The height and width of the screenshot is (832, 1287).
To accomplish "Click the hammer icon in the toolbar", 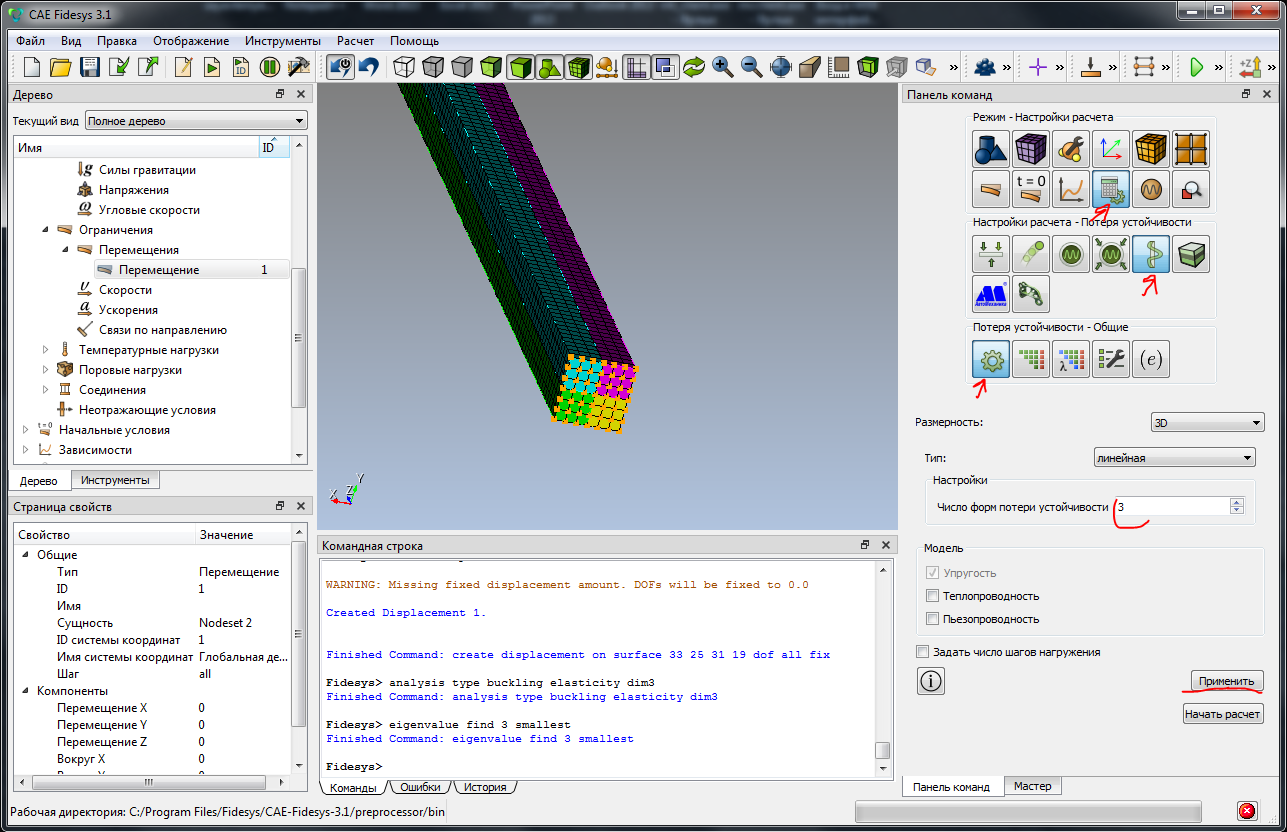I will [x=299, y=67].
